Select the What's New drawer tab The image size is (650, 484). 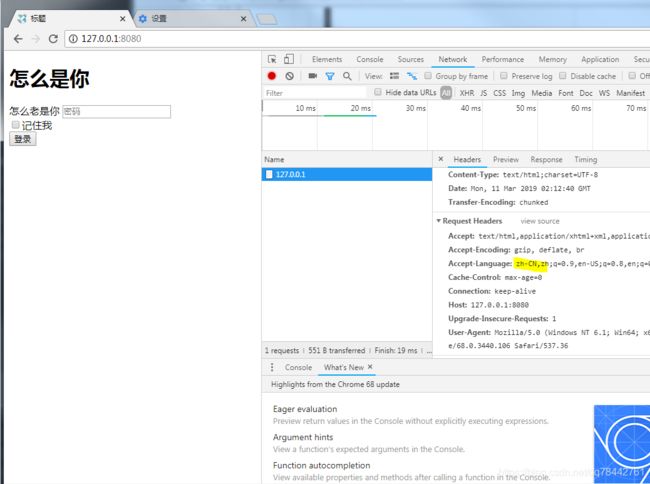click(x=344, y=367)
